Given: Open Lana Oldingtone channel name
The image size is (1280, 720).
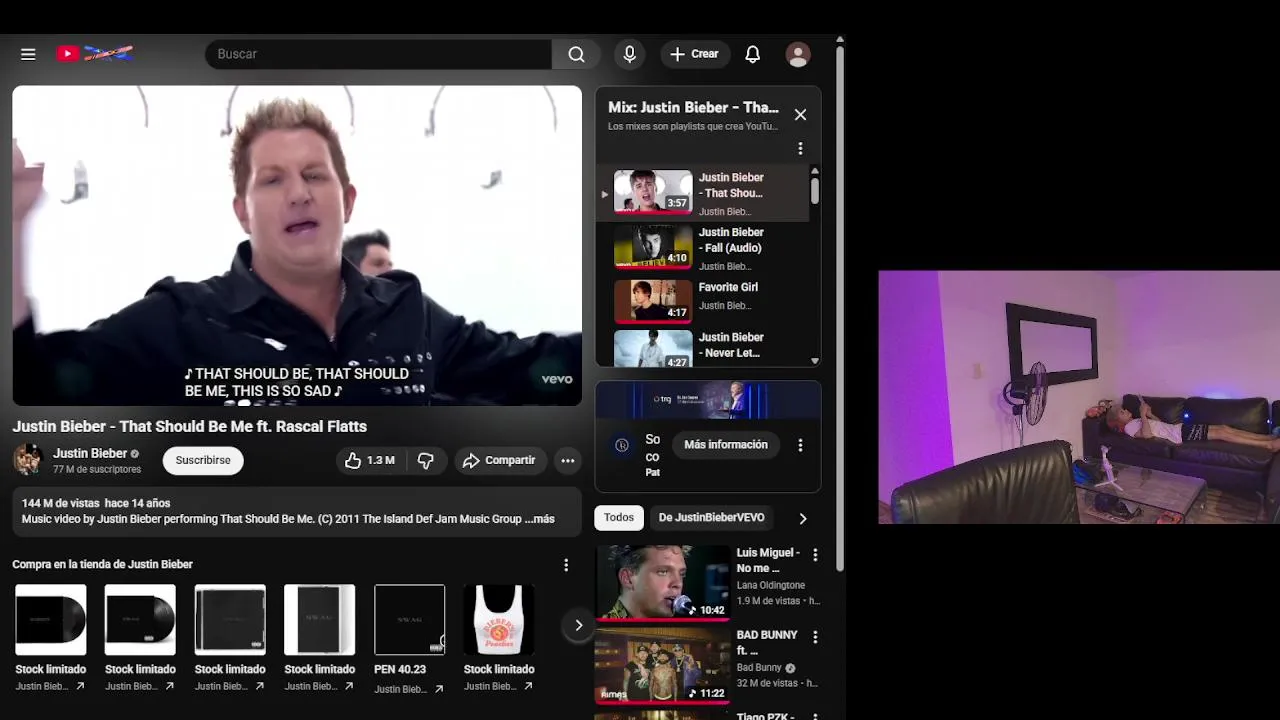Looking at the screenshot, I should tap(770, 585).
